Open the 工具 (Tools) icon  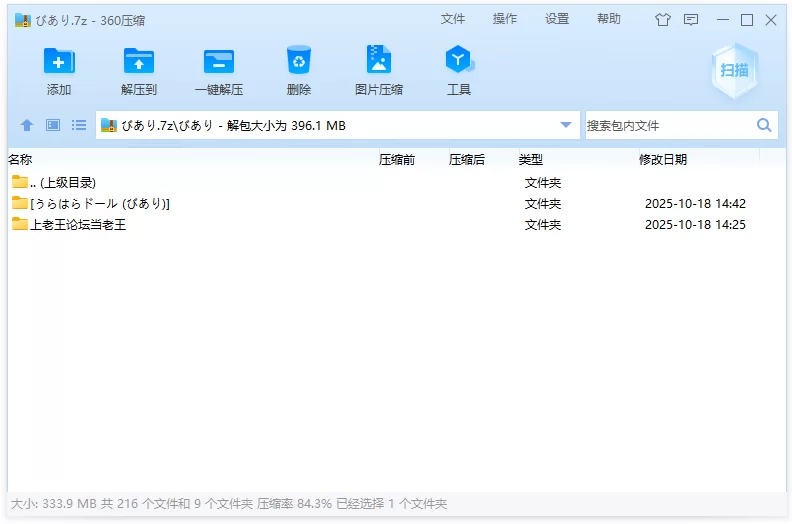pos(459,62)
